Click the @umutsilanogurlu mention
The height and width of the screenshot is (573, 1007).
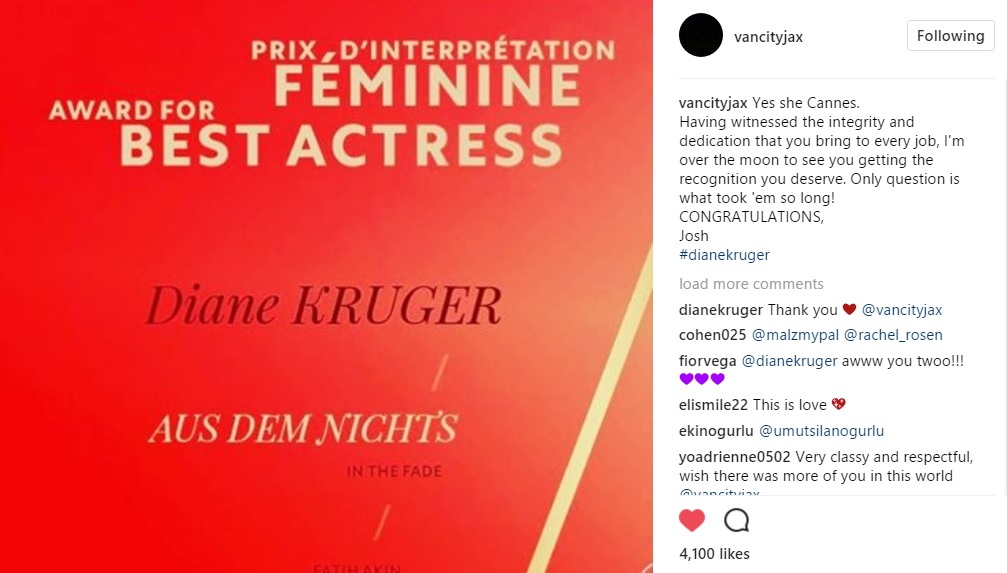tap(821, 431)
